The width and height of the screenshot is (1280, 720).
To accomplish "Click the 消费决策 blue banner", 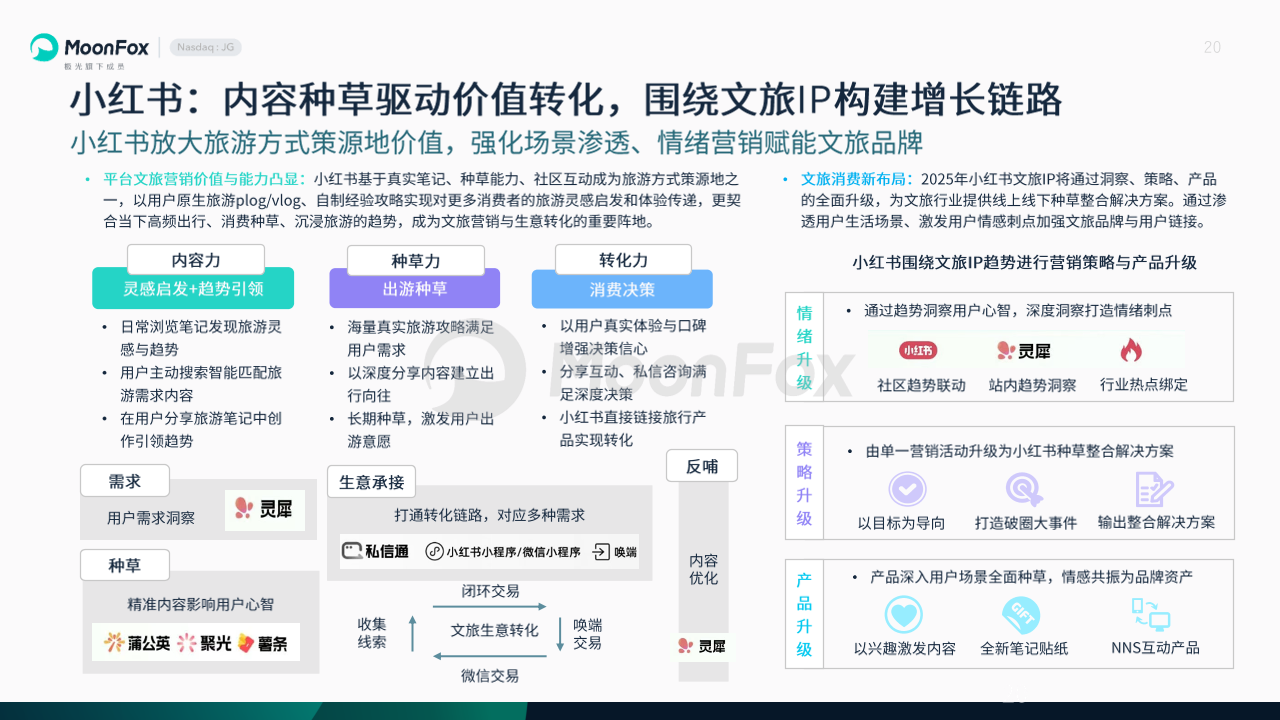I will [622, 288].
